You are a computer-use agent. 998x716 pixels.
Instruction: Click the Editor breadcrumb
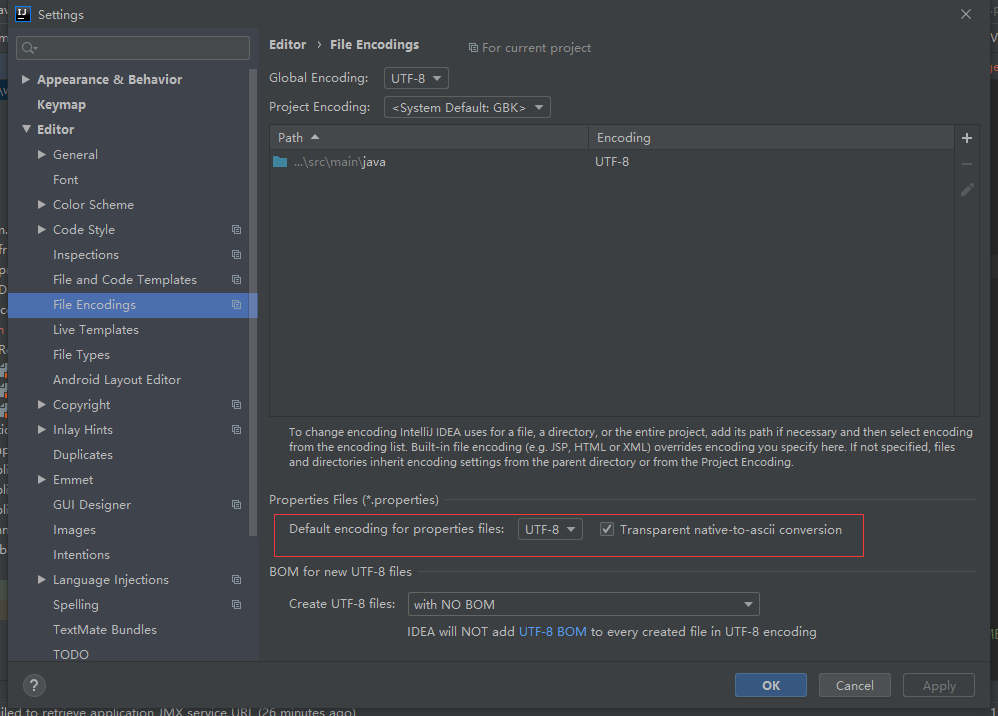[x=287, y=45]
